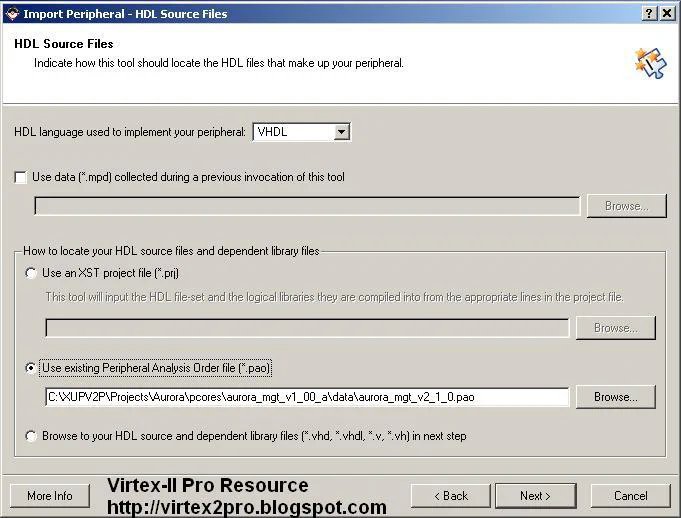The image size is (681, 518).
Task: Proceed with the Next button
Action: (x=534, y=496)
